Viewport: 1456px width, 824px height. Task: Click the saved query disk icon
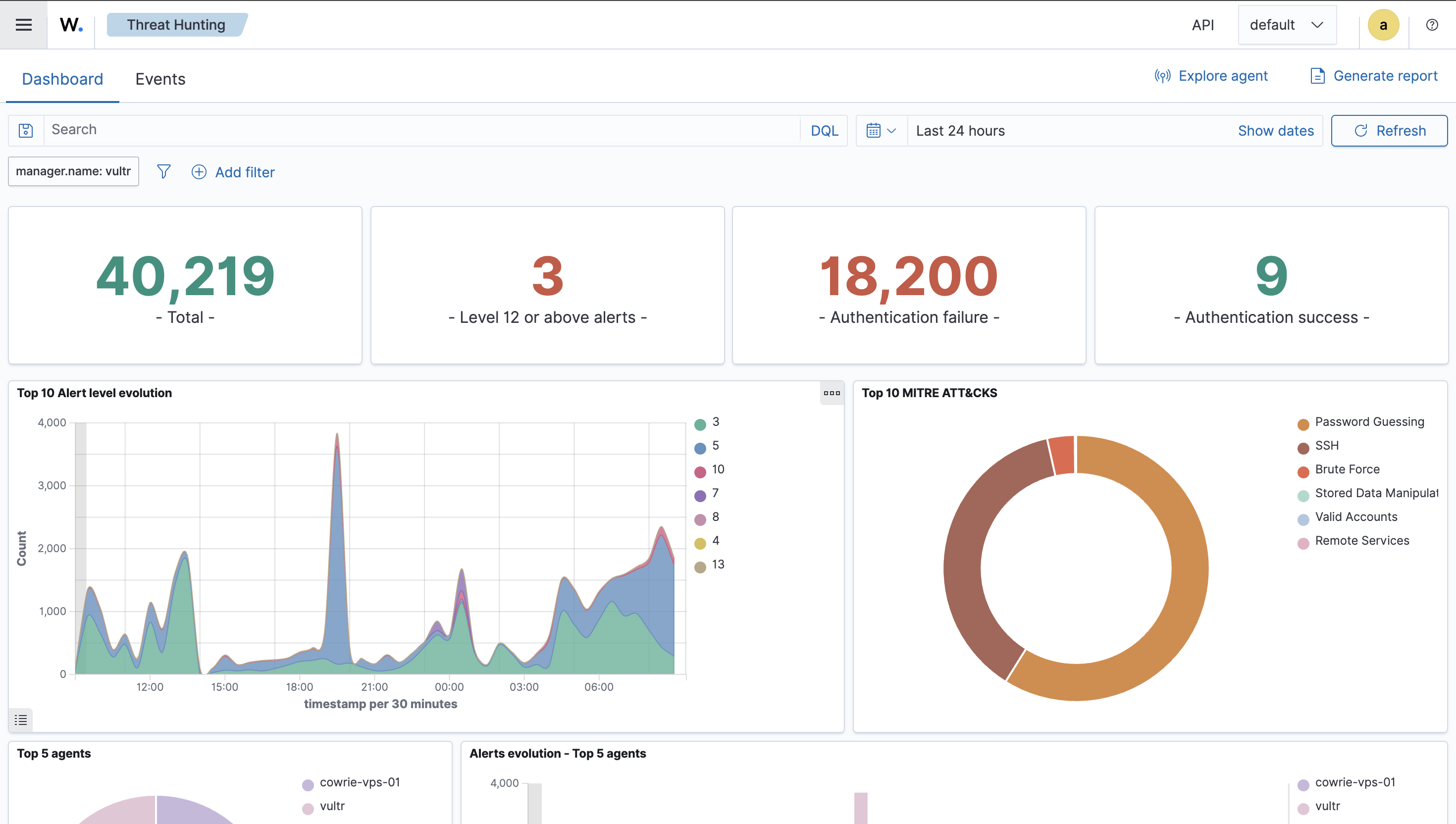pyautogui.click(x=26, y=131)
